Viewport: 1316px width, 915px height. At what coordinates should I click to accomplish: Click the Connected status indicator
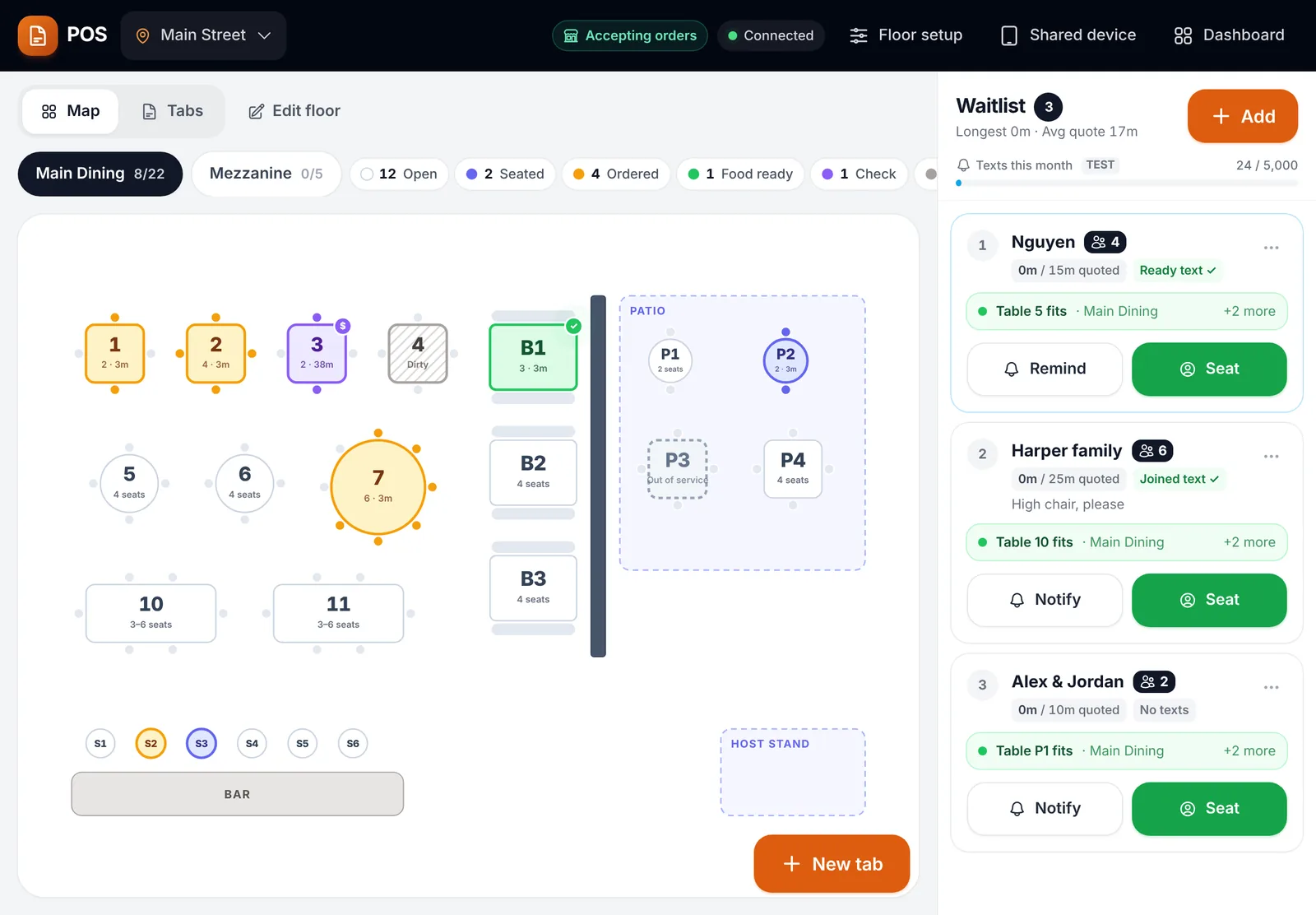(x=771, y=35)
